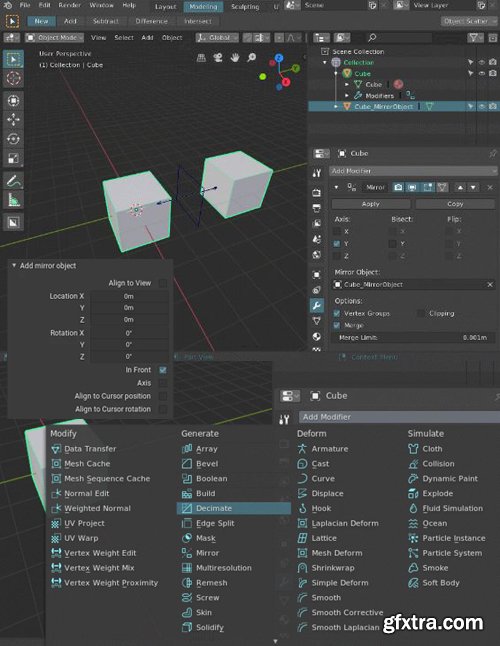Select the Measure ruler tool
Image resolution: width=500 pixels, height=646 pixels.
(x=13, y=200)
